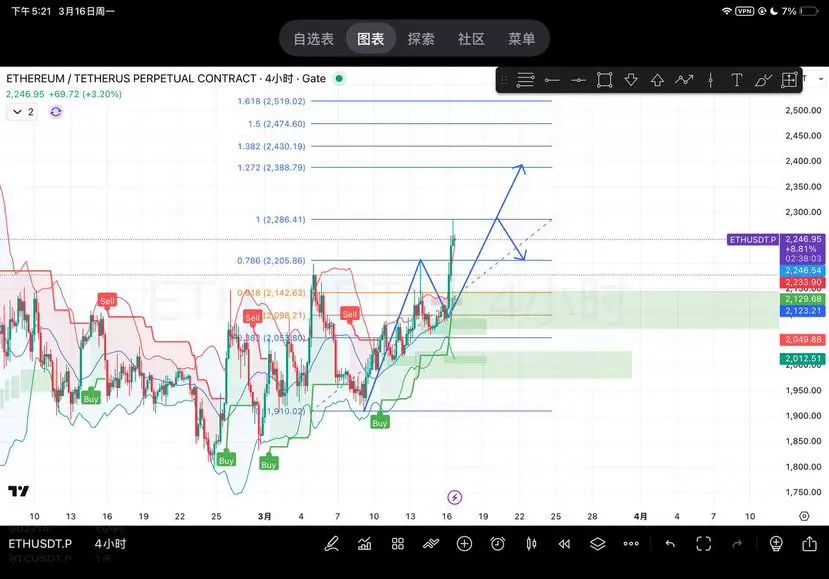Tap the 2,012.51 green price label

(x=803, y=359)
